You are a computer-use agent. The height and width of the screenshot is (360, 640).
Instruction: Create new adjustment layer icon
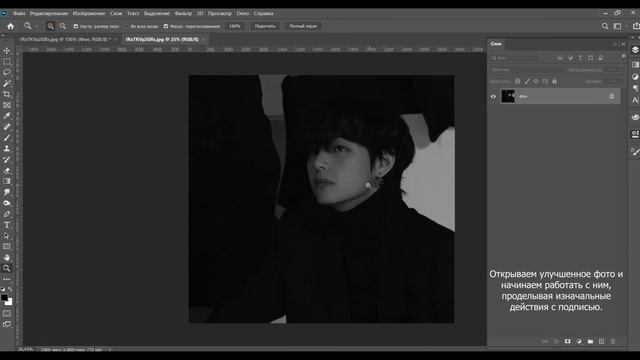(x=579, y=341)
